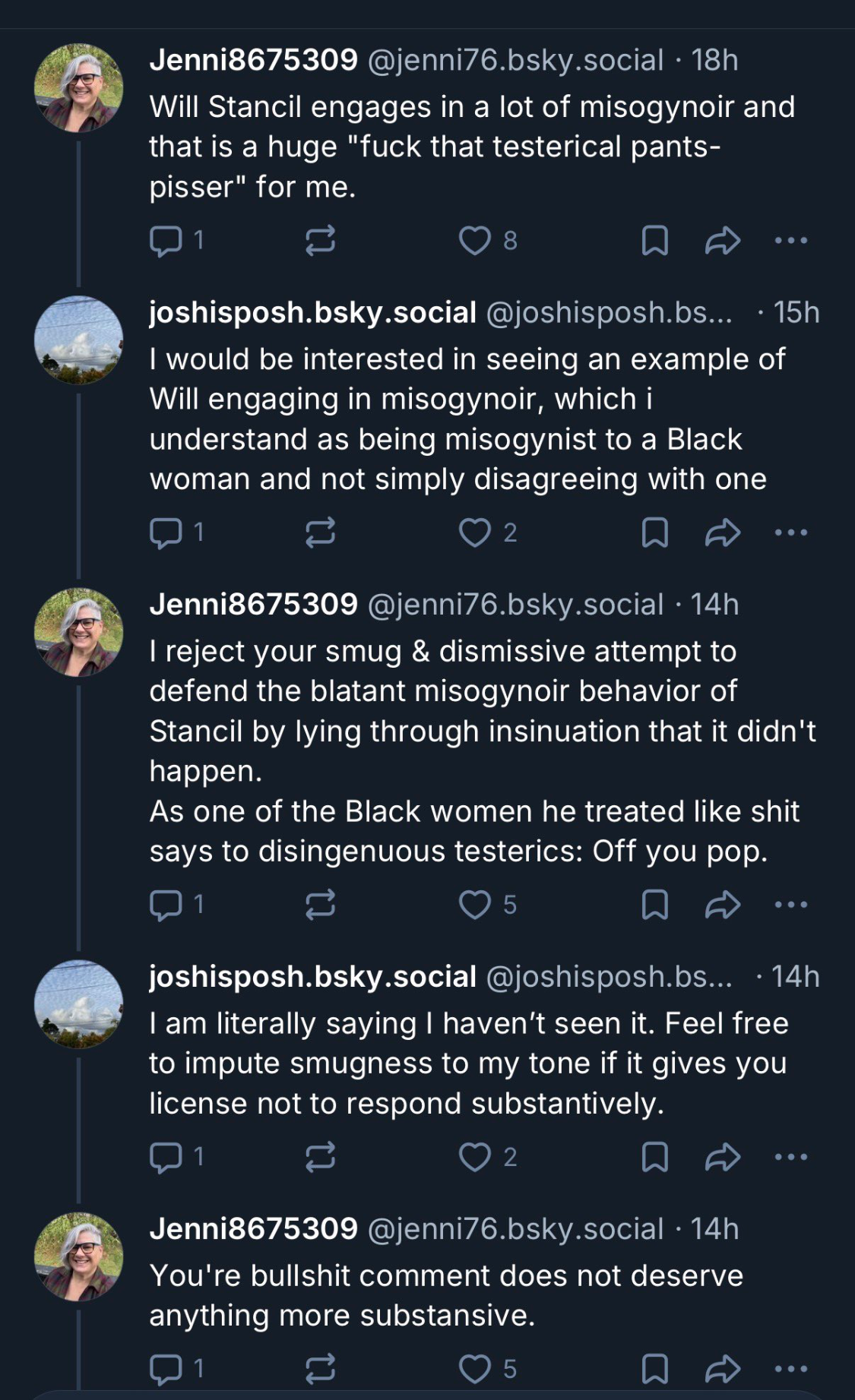Repost Jenni's 18h post

coord(320,241)
